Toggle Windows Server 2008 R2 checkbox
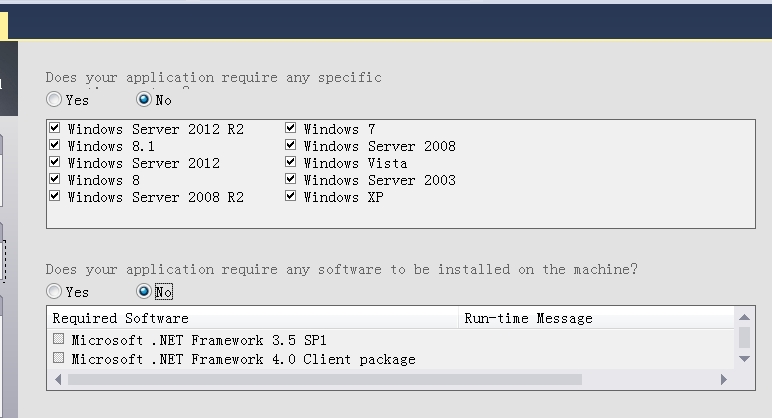This screenshot has height=418, width=772. coord(55,196)
